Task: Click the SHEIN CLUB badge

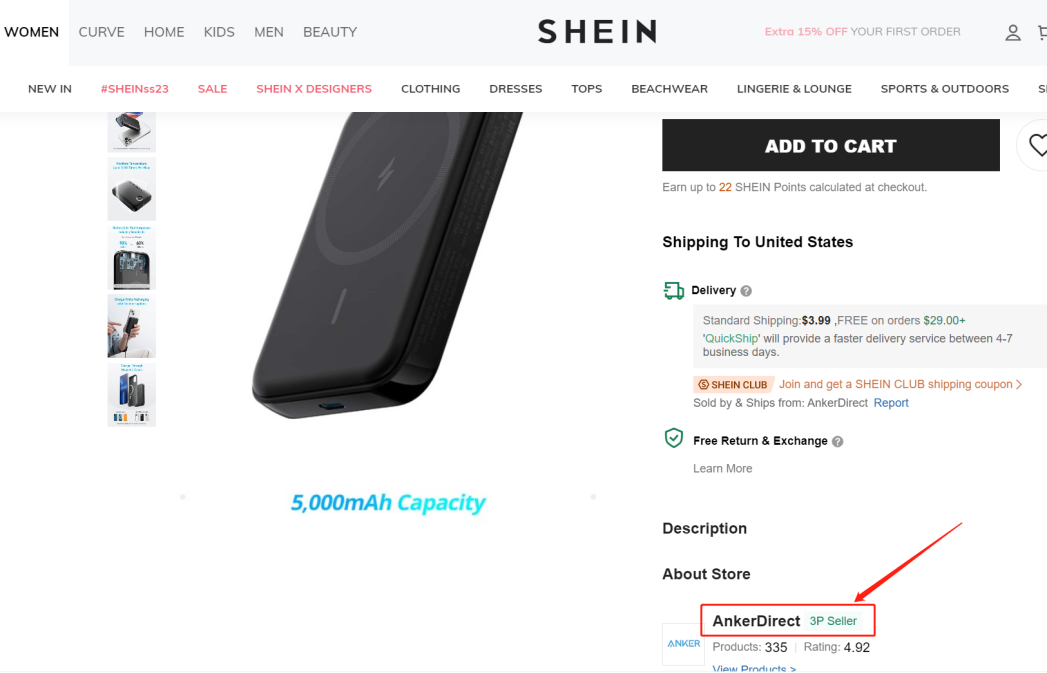Action: [x=733, y=384]
